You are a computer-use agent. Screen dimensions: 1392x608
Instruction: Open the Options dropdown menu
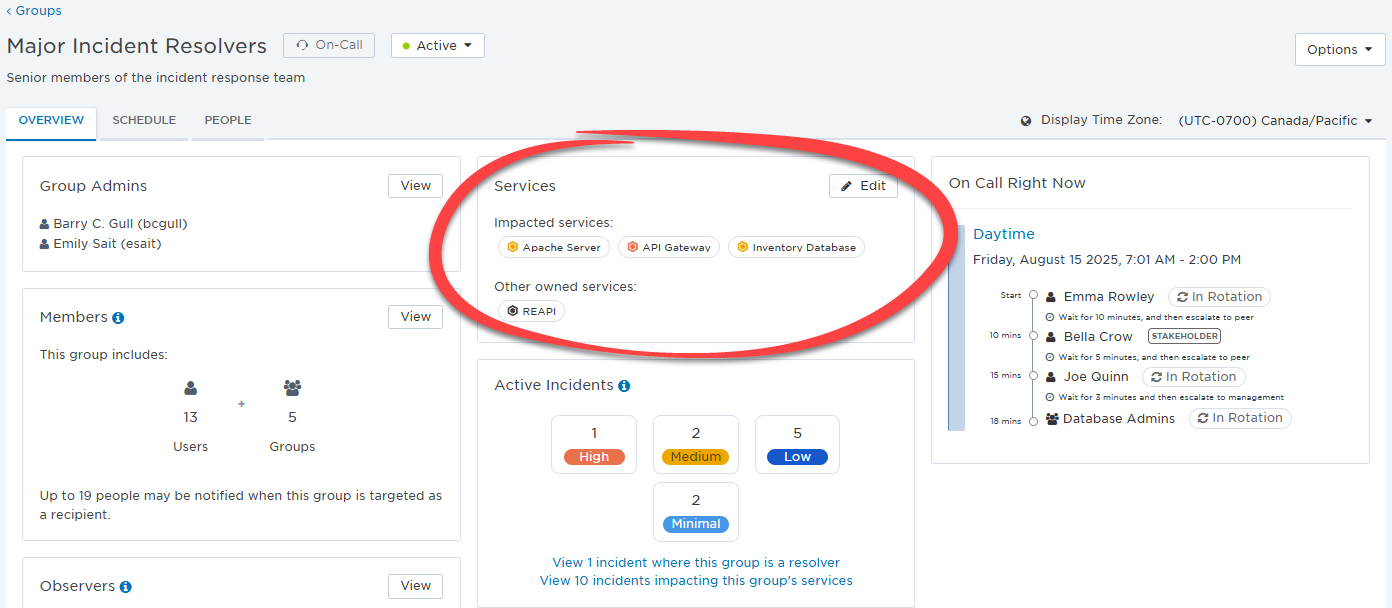[x=1340, y=49]
